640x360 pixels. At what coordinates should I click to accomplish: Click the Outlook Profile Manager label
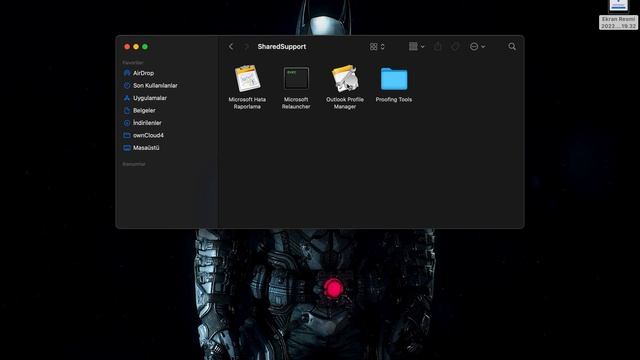pyautogui.click(x=345, y=103)
